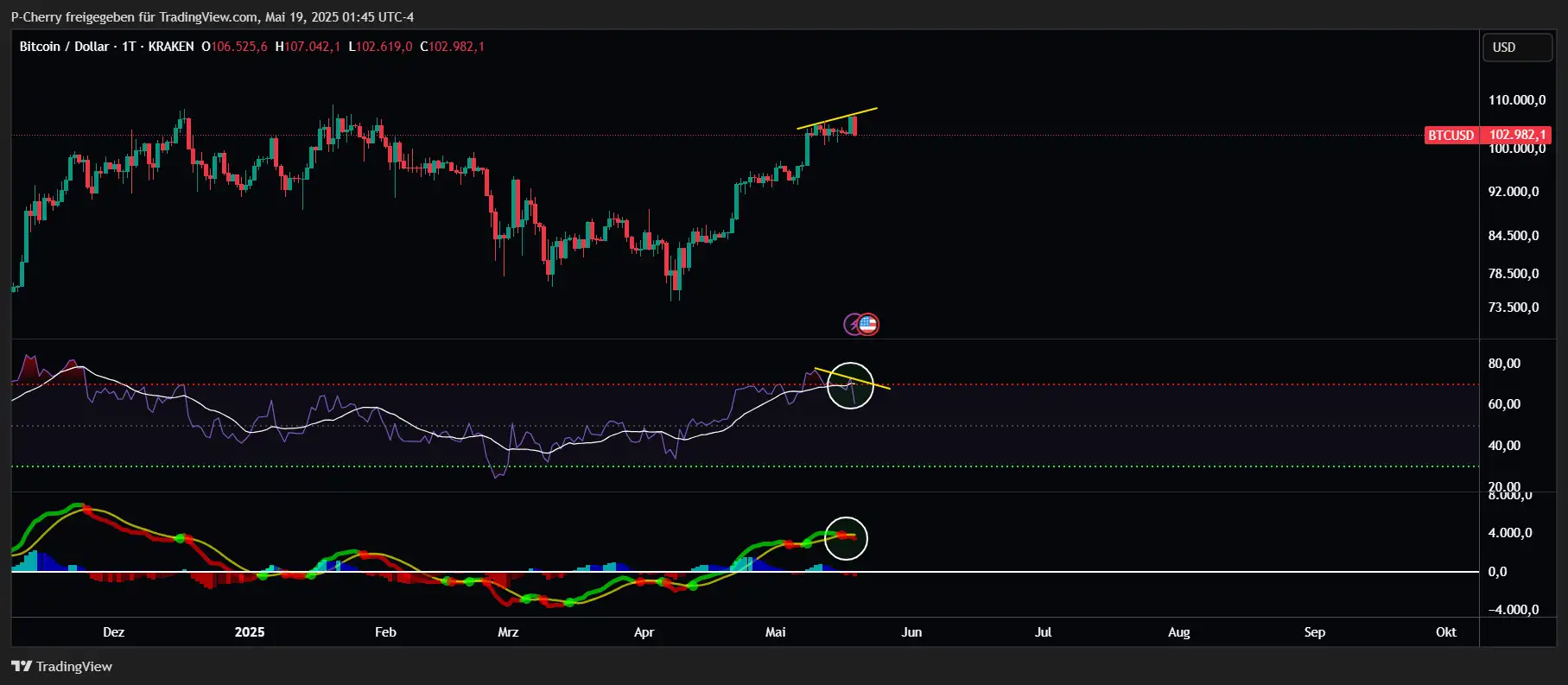Click the 84.500,0 price axis label

[x=1514, y=236]
